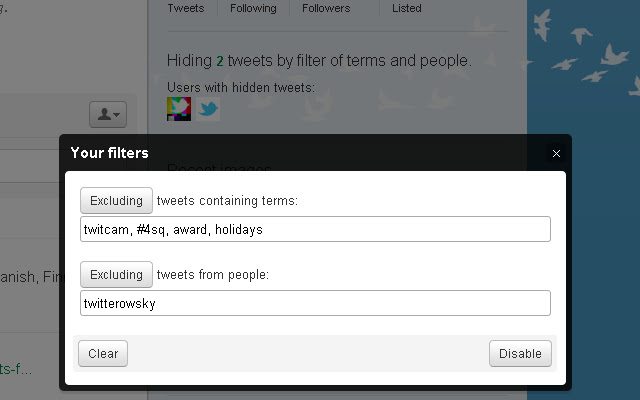Switch to the Tweets tab

[186, 8]
